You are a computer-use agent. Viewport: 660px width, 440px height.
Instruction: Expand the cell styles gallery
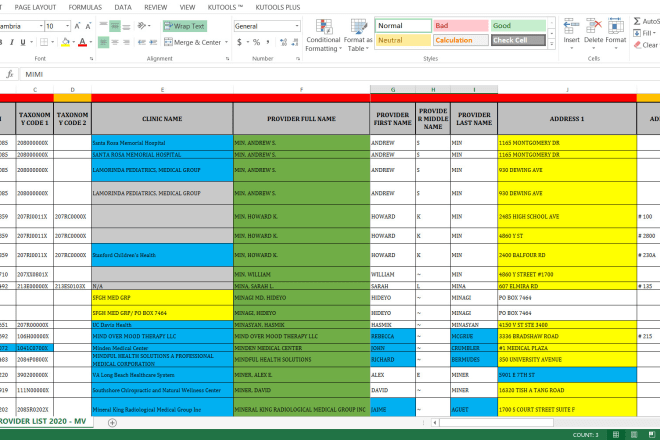tap(551, 44)
